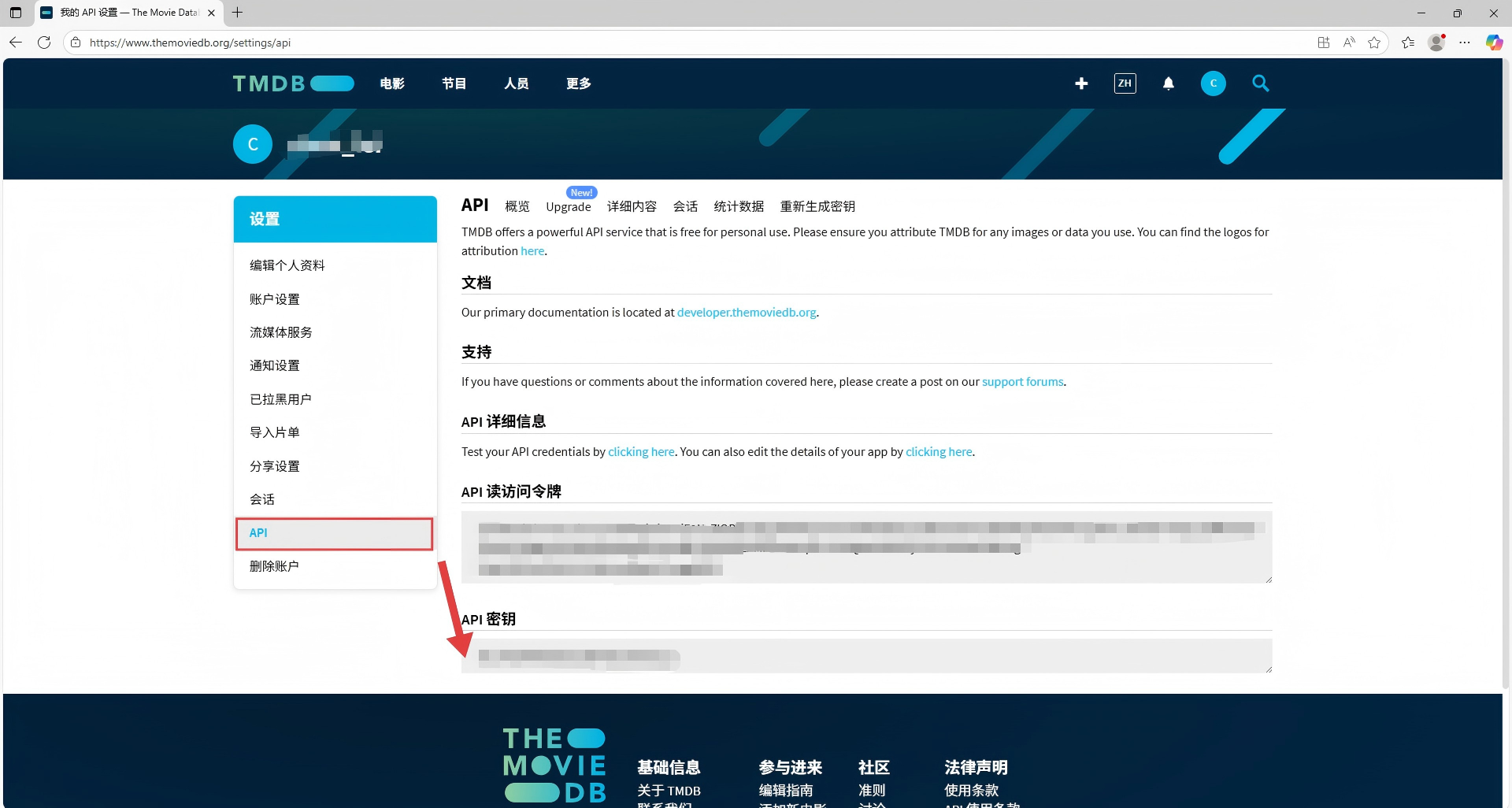The image size is (1512, 808).
Task: Go back with browser back arrow
Action: 16,43
